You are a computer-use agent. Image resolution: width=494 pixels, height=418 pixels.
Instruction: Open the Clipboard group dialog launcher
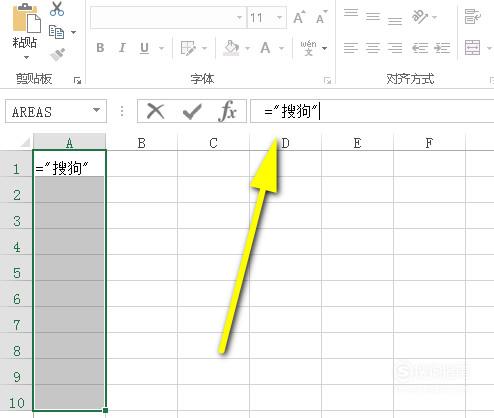pos(77,80)
